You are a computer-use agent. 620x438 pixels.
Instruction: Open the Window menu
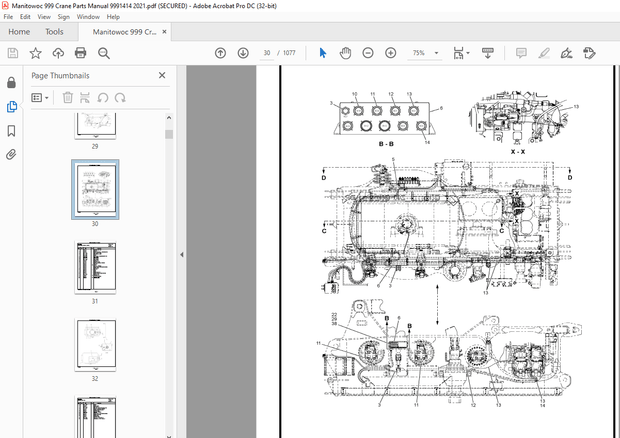88,17
